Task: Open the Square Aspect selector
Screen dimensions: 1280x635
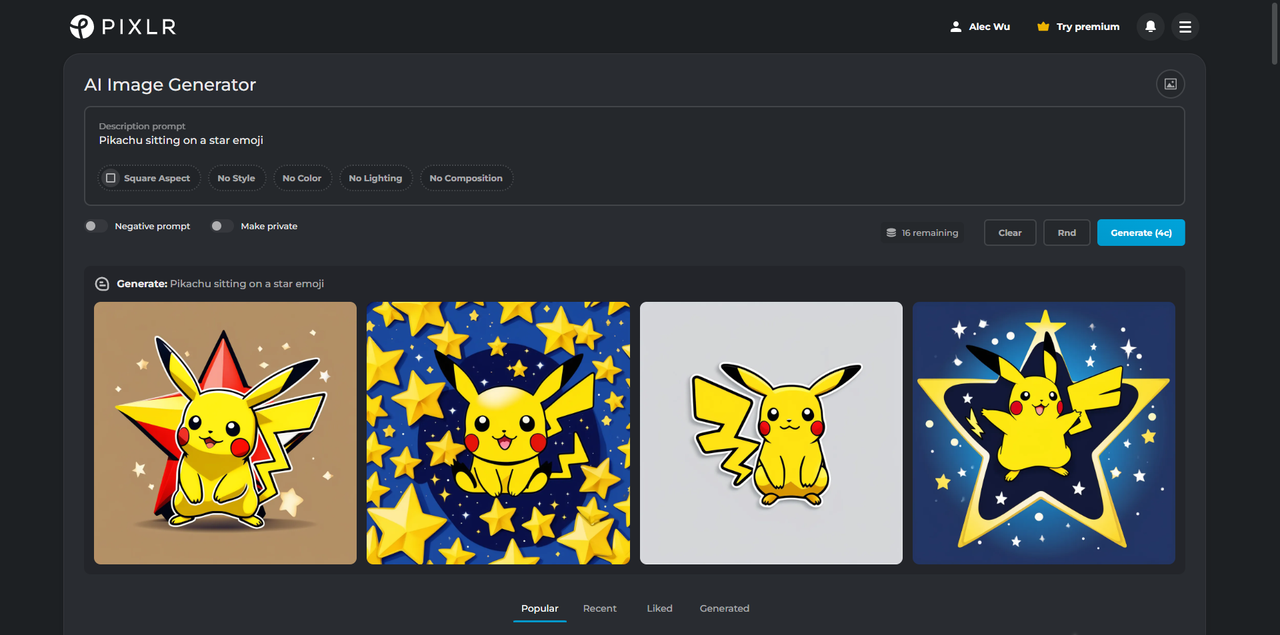Action: point(148,178)
